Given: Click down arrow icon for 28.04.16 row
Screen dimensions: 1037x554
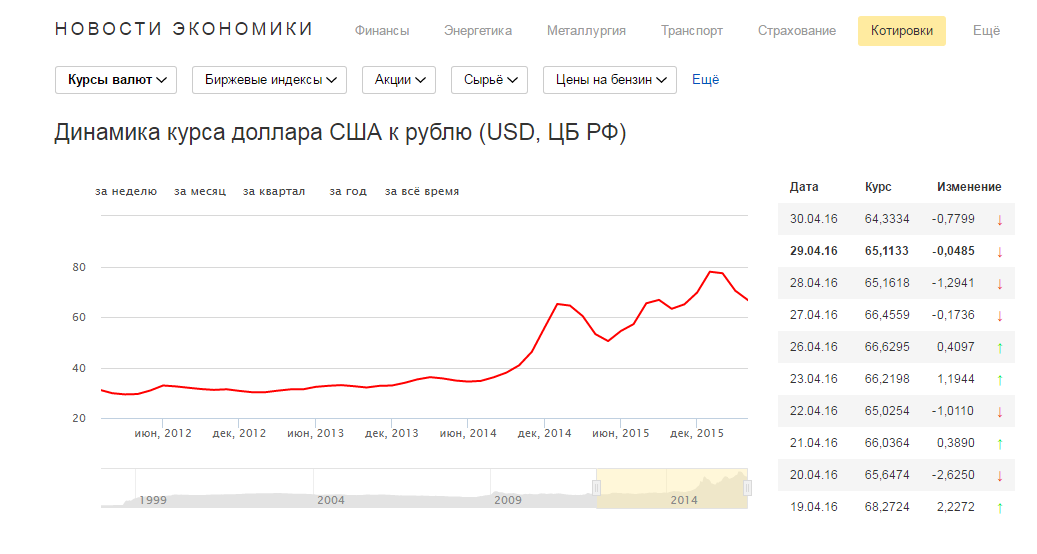Looking at the screenshot, I should tap(999, 284).
